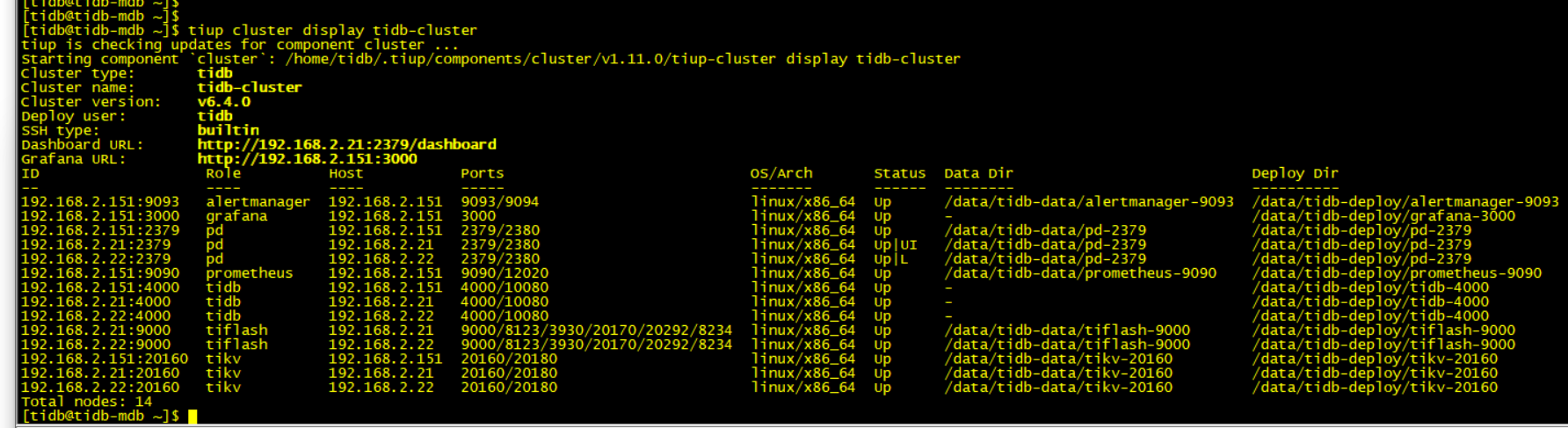The image size is (1568, 428).
Task: Click the Host column header
Action: [x=346, y=173]
